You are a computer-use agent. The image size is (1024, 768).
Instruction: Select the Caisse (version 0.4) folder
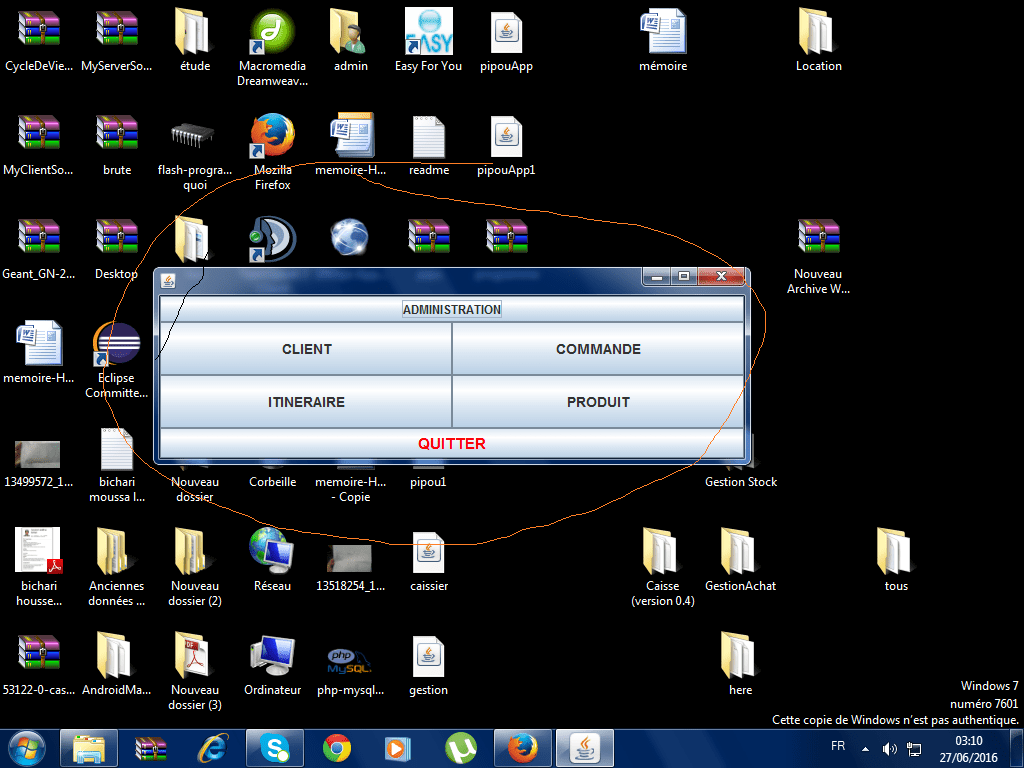coord(662,551)
